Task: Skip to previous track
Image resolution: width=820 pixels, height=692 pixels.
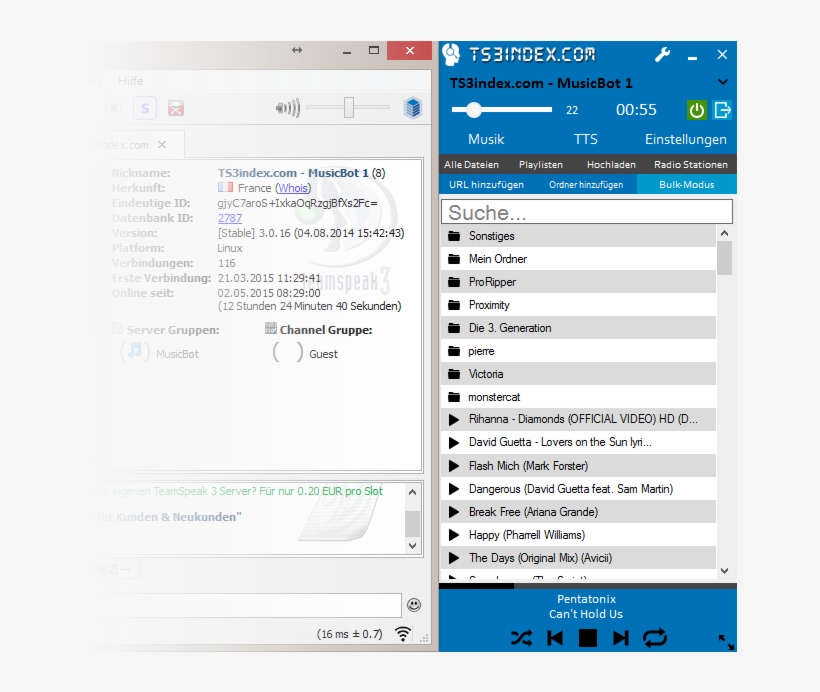Action: tap(555, 638)
